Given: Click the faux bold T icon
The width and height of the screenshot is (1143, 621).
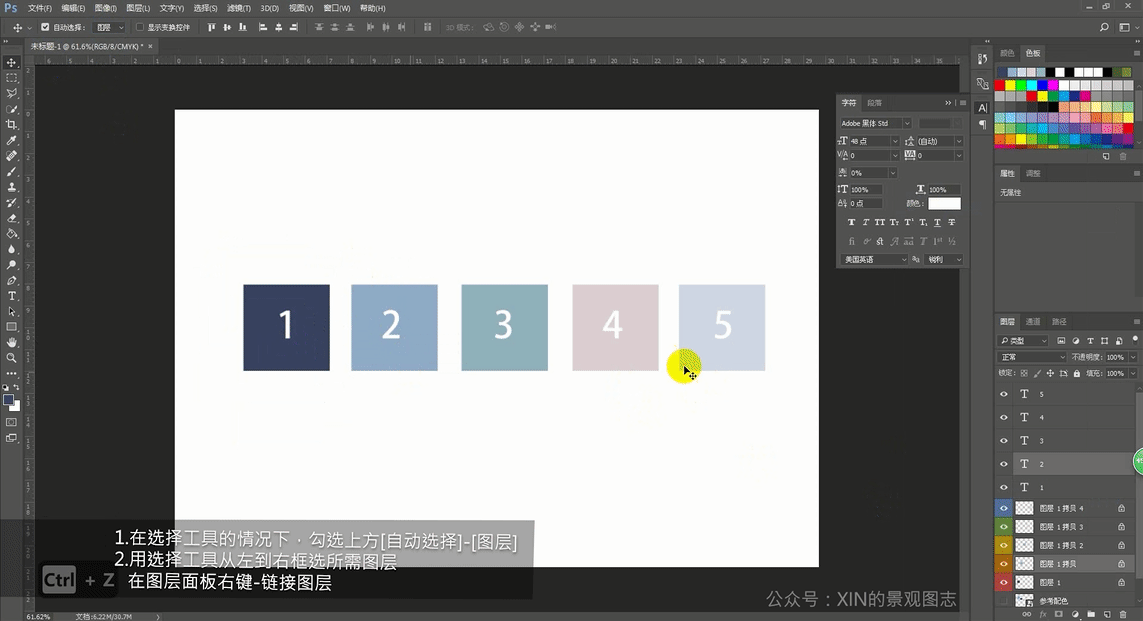Looking at the screenshot, I should [851, 222].
